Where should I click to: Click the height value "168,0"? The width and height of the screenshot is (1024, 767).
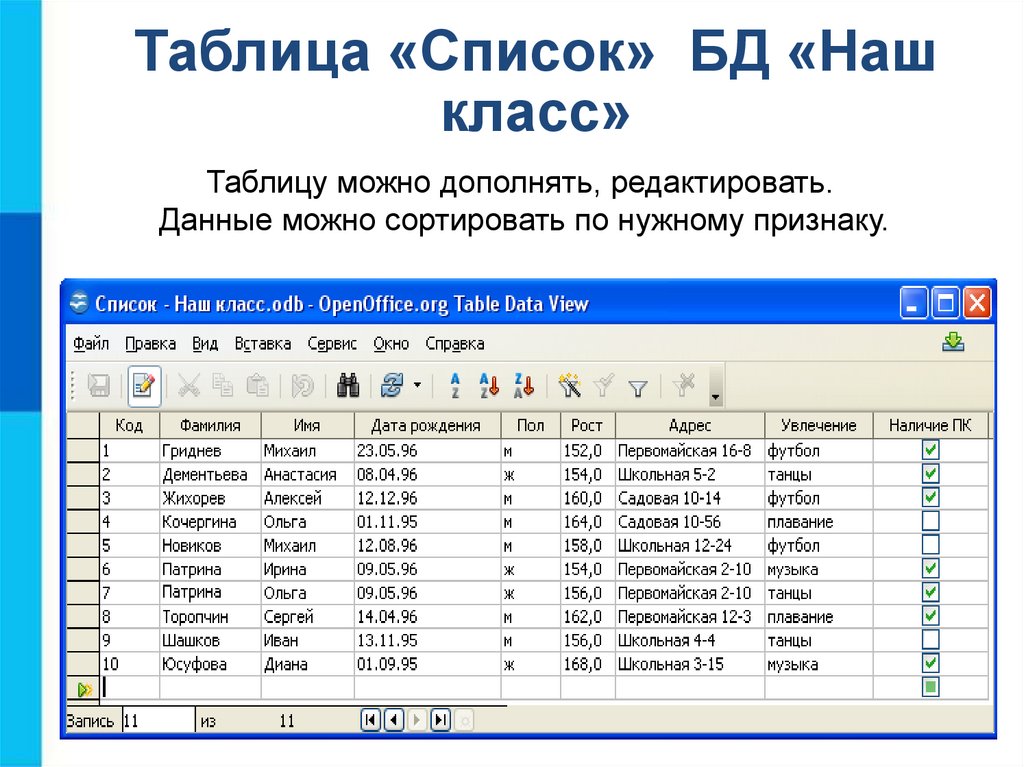coord(583,664)
